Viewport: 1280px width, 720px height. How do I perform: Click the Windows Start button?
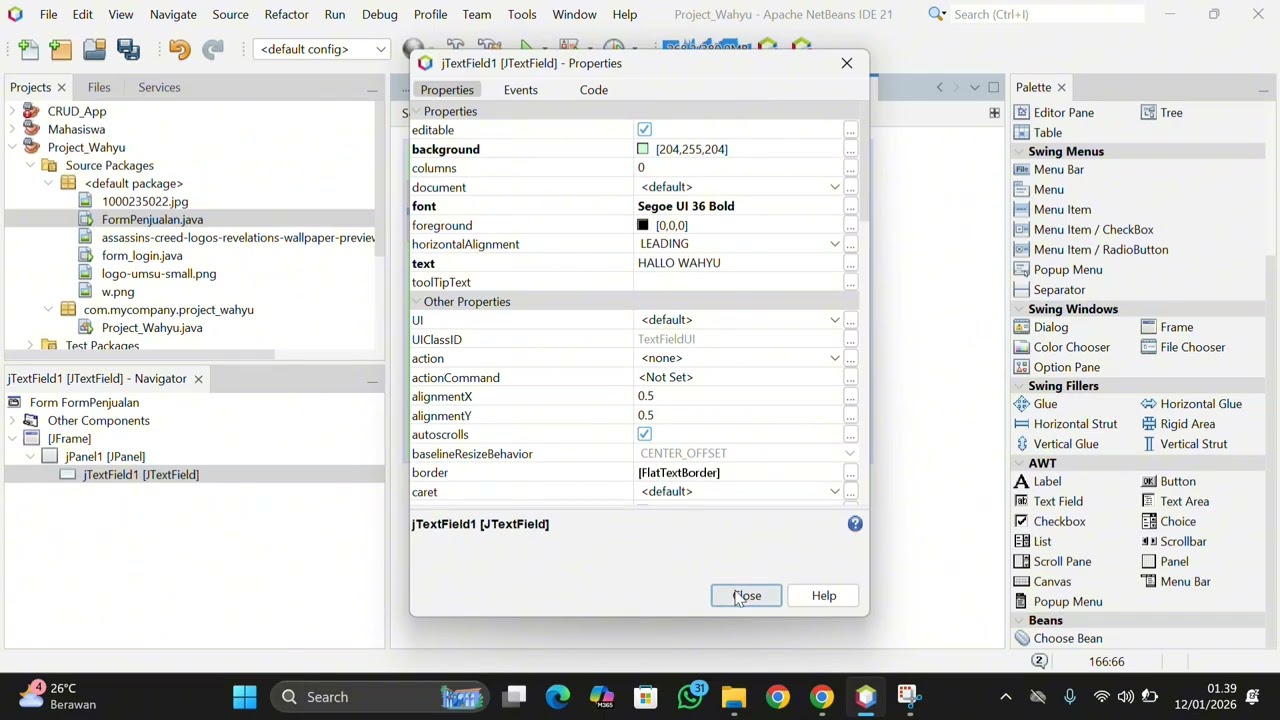245,697
